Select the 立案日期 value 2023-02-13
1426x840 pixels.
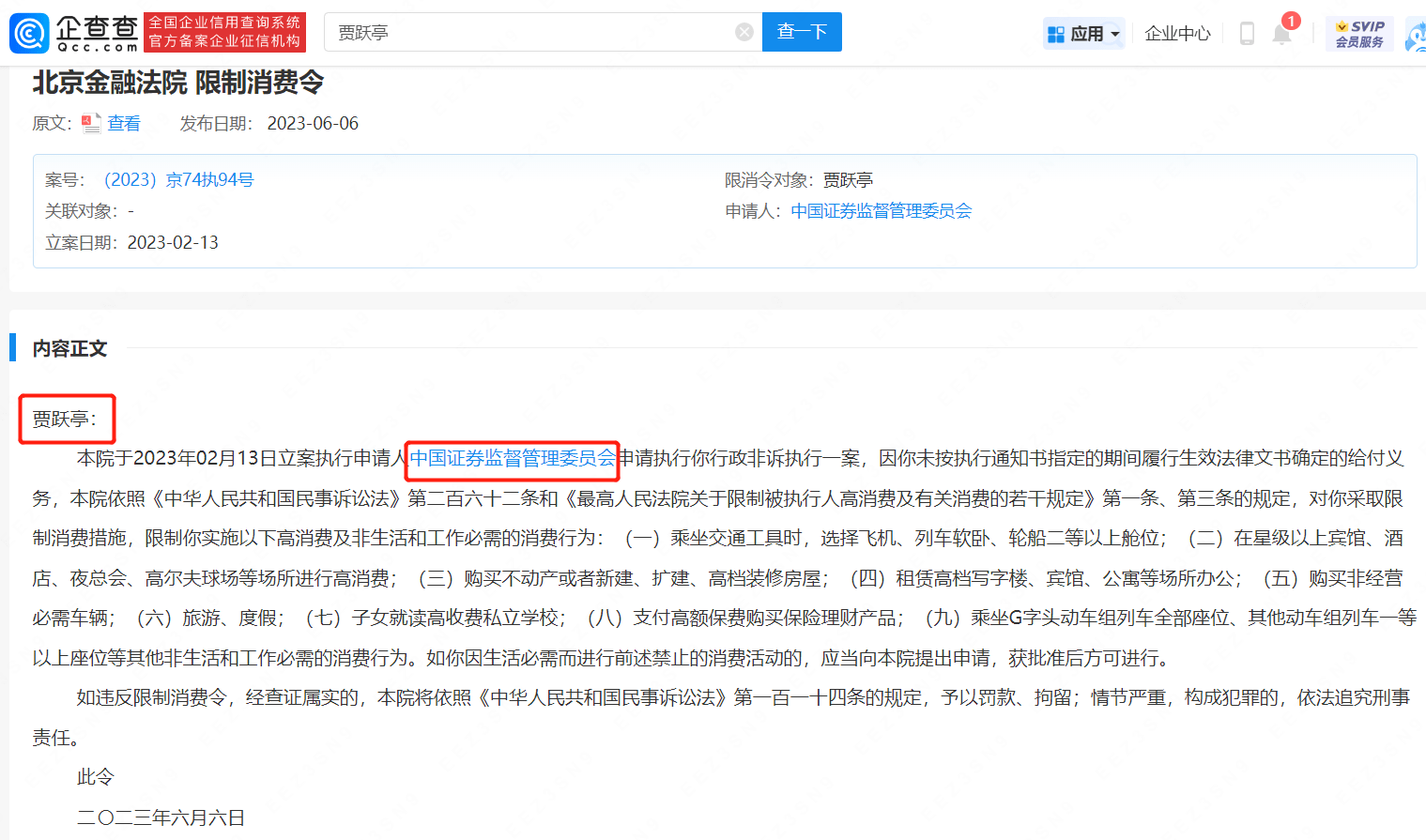coord(173,242)
